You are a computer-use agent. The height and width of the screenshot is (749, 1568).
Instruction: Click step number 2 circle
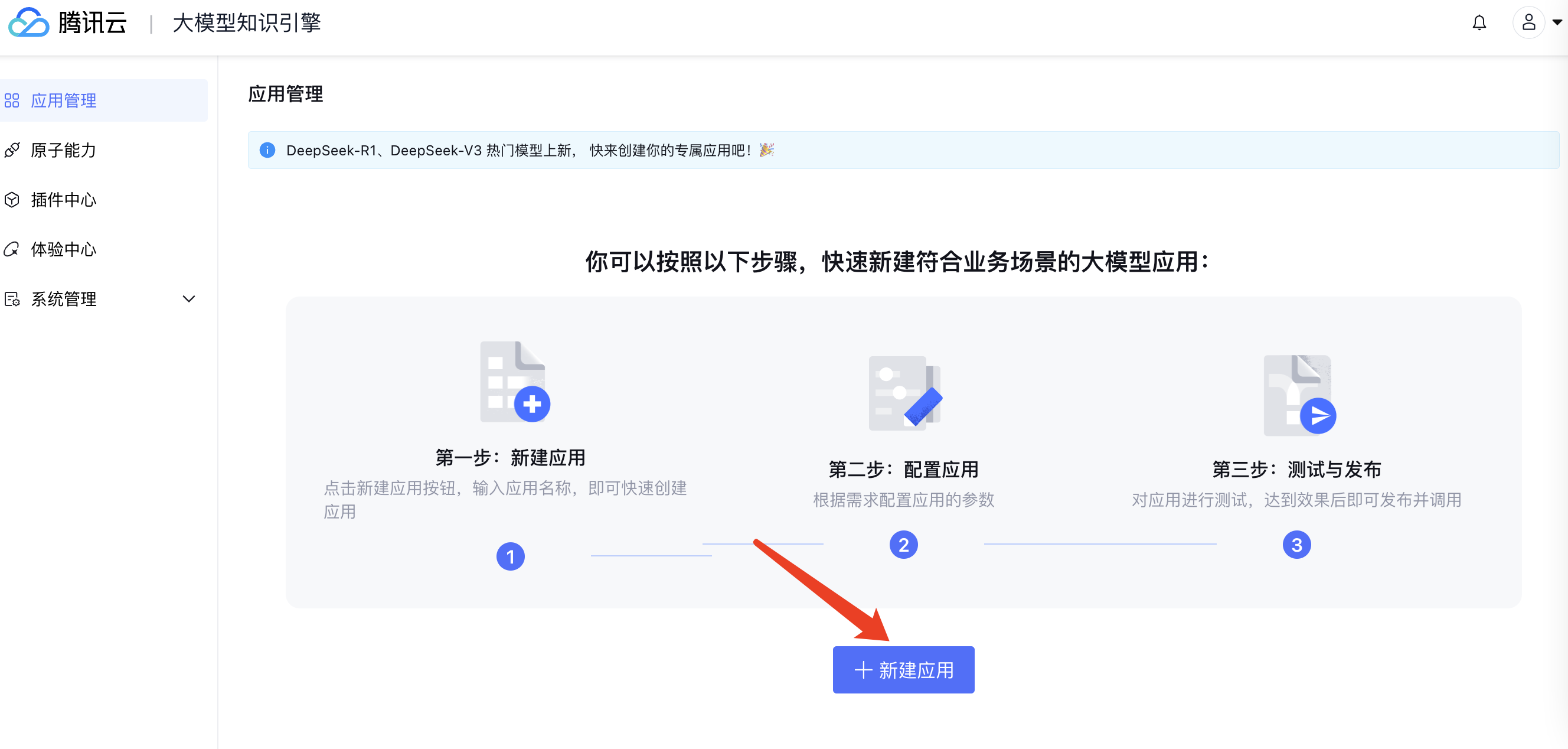tap(903, 545)
